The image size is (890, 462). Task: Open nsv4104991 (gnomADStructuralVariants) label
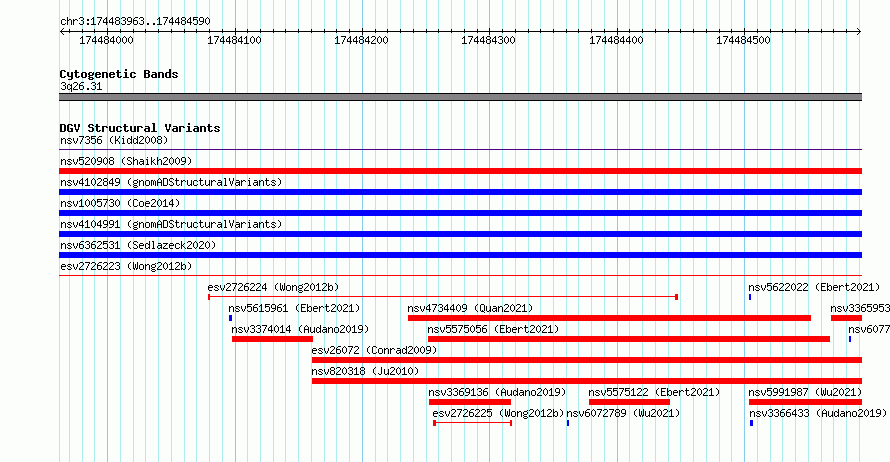[x=171, y=224]
